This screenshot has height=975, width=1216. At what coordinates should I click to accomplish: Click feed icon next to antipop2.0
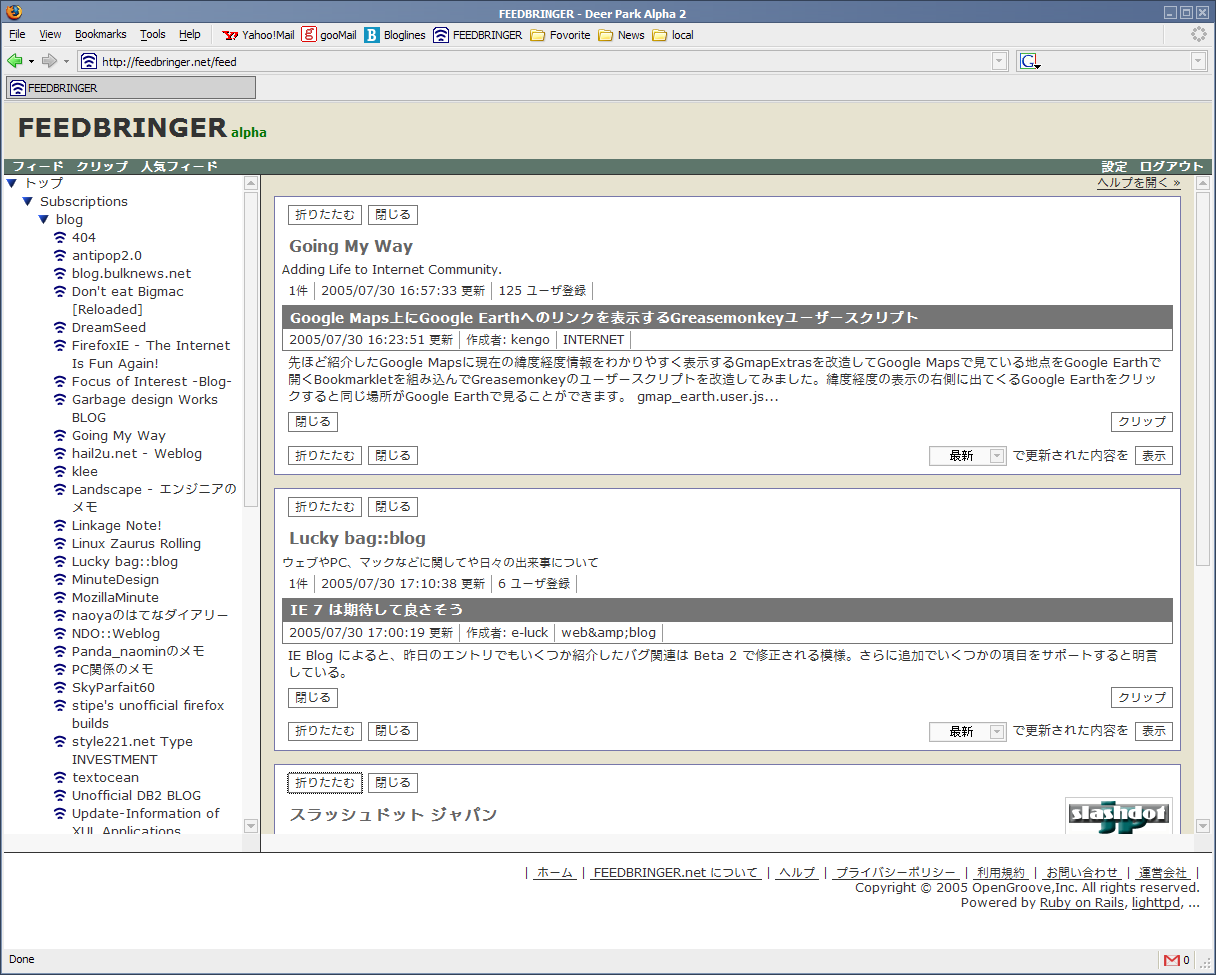click(x=61, y=256)
